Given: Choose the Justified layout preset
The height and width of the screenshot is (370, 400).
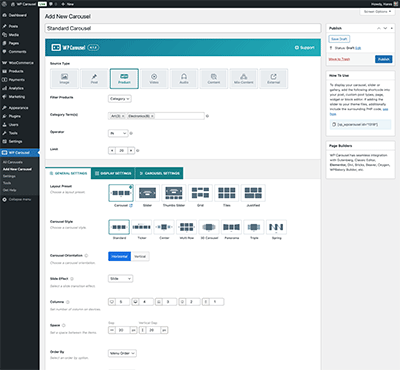Looking at the screenshot, I should (253, 193).
